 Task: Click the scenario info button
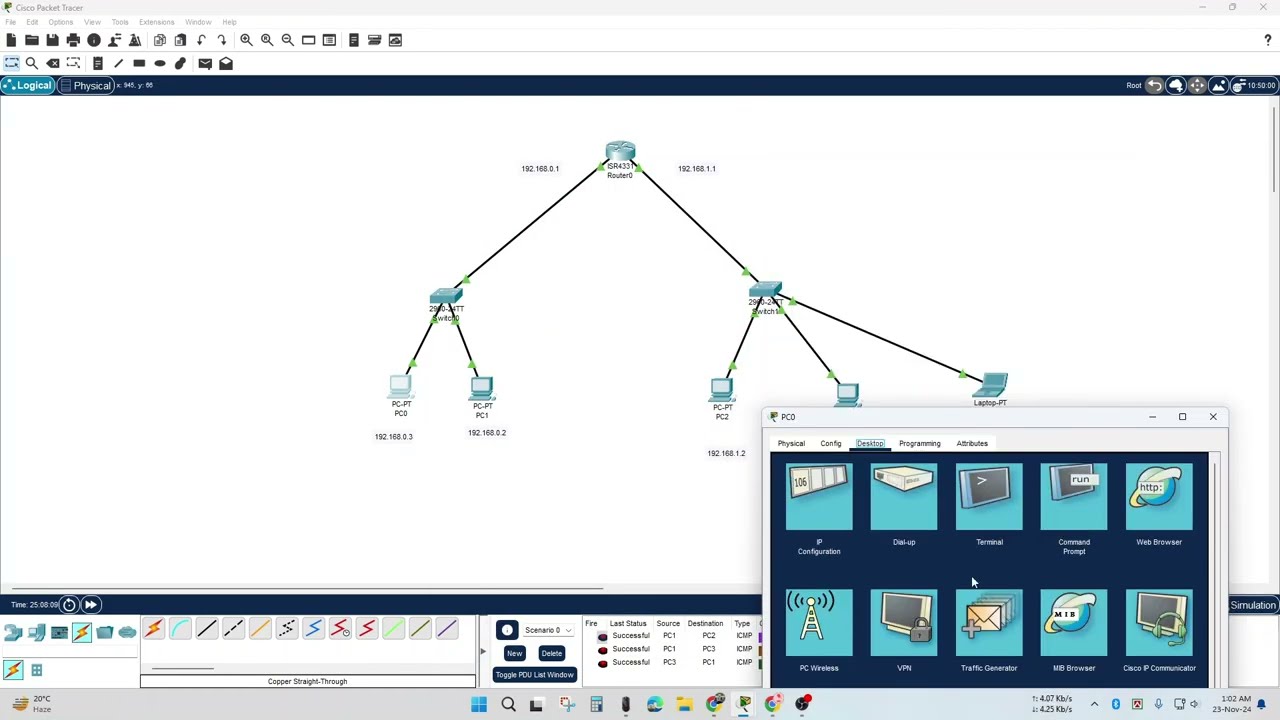click(507, 630)
